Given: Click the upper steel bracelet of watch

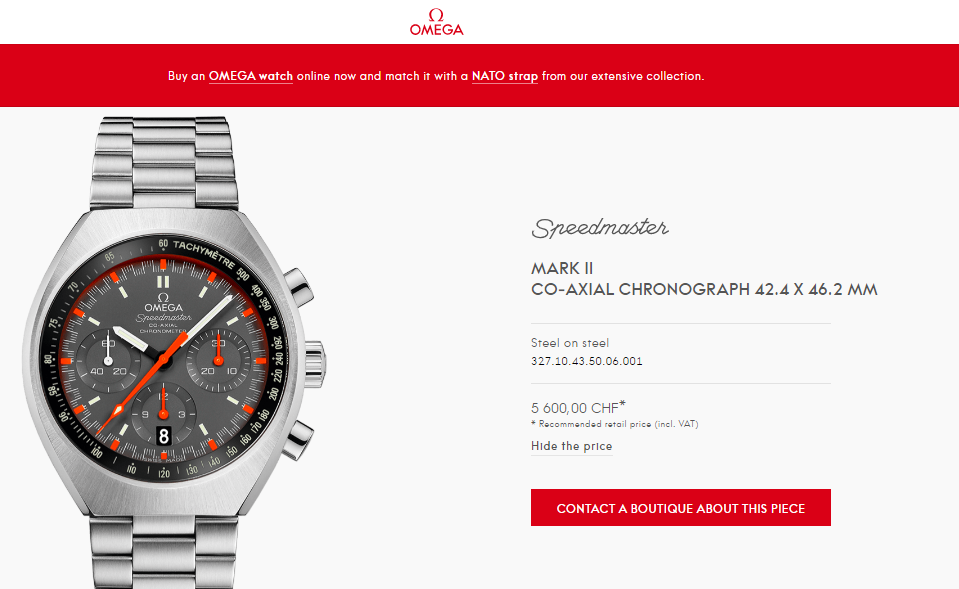Looking at the screenshot, I should [164, 163].
